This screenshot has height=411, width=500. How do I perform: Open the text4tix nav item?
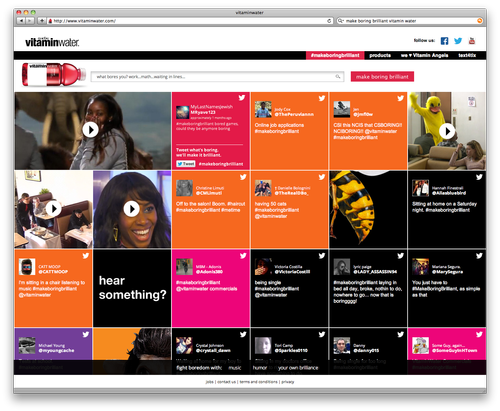pos(467,55)
